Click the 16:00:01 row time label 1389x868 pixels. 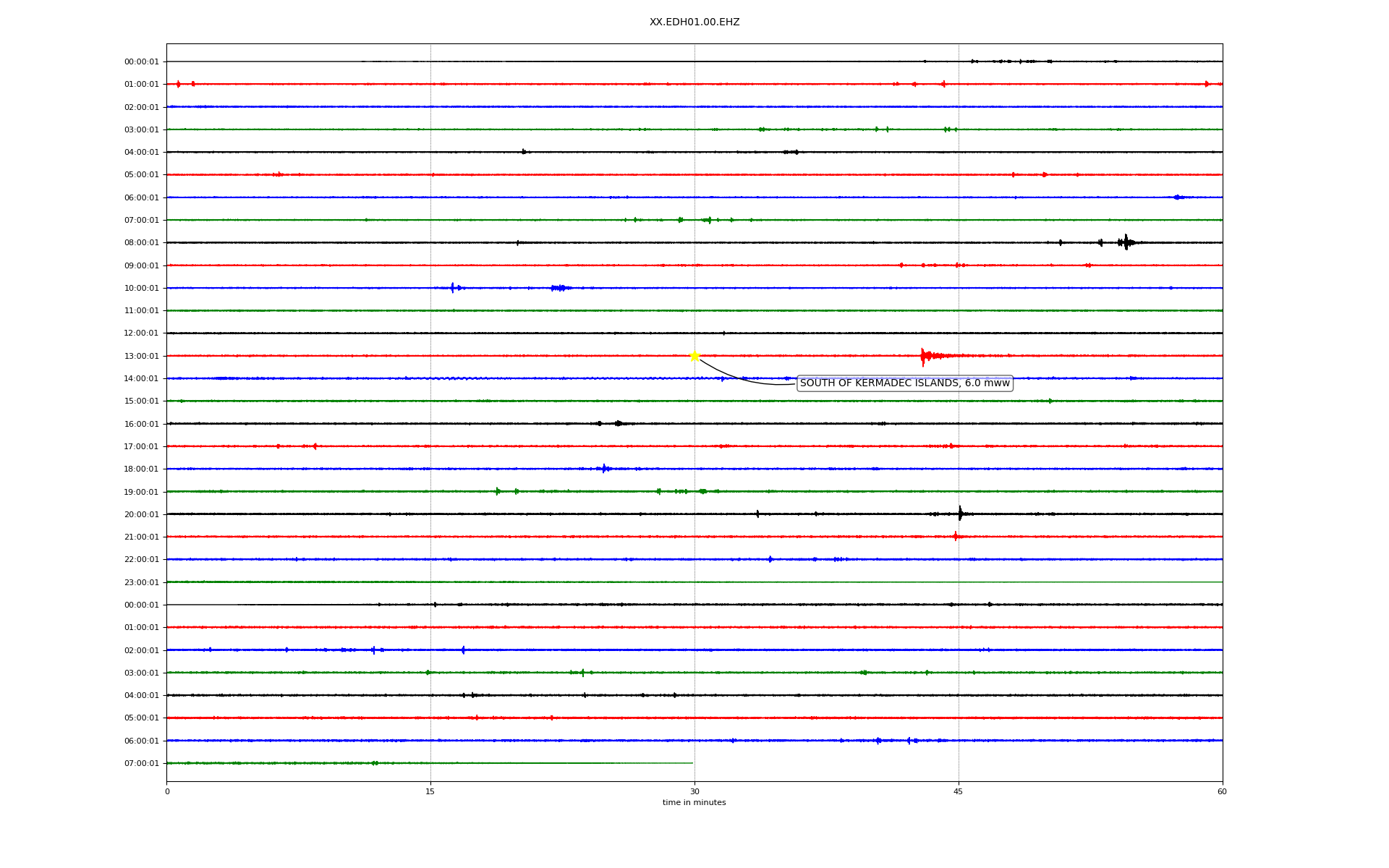click(141, 424)
